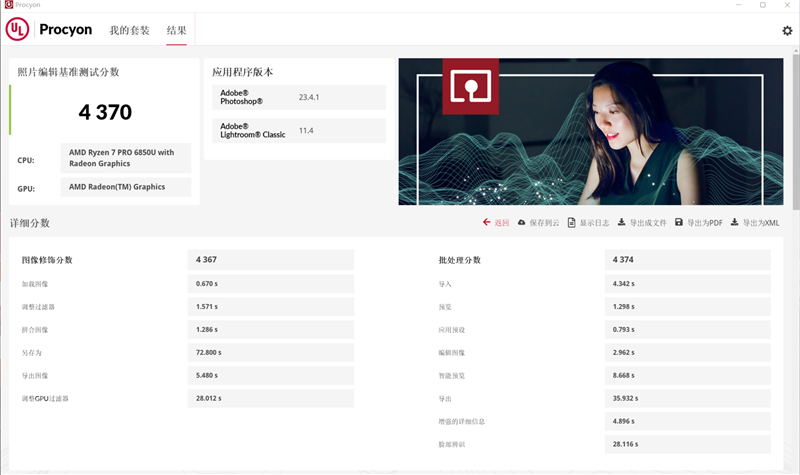Image resolution: width=800 pixels, height=475 pixels.
Task: Click the photo editing benchmark badge icon
Action: pos(470,86)
